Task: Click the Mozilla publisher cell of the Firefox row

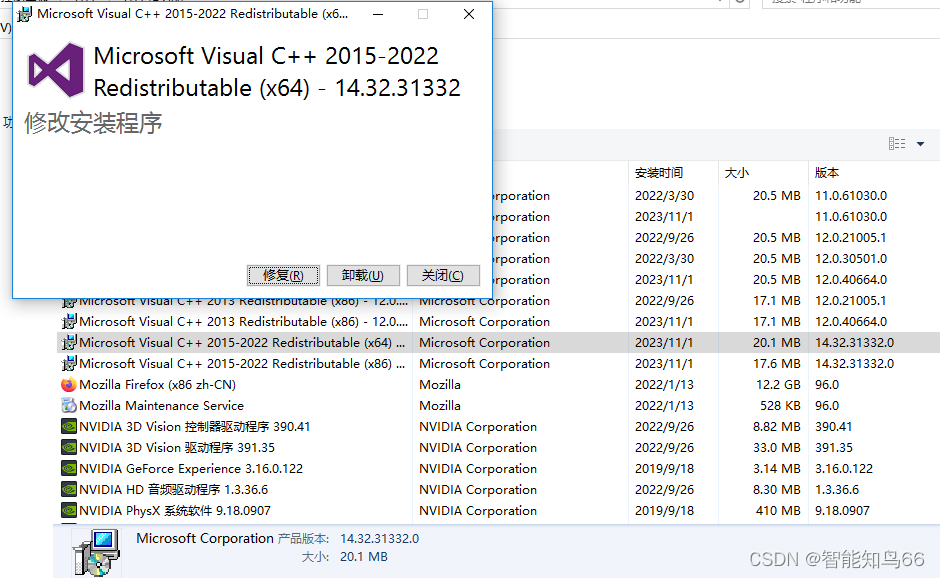Action: pos(439,384)
